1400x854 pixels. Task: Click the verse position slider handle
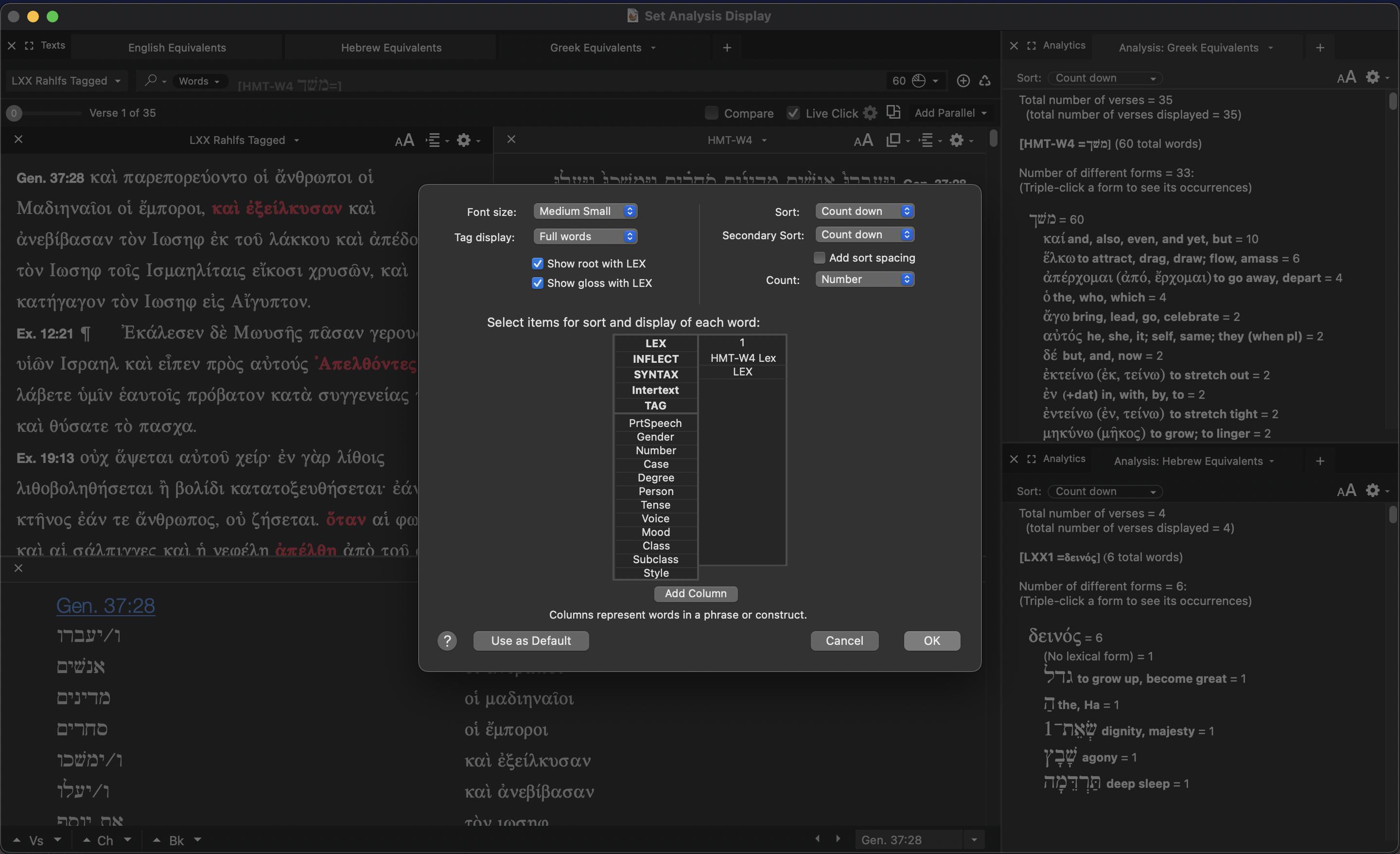click(14, 113)
